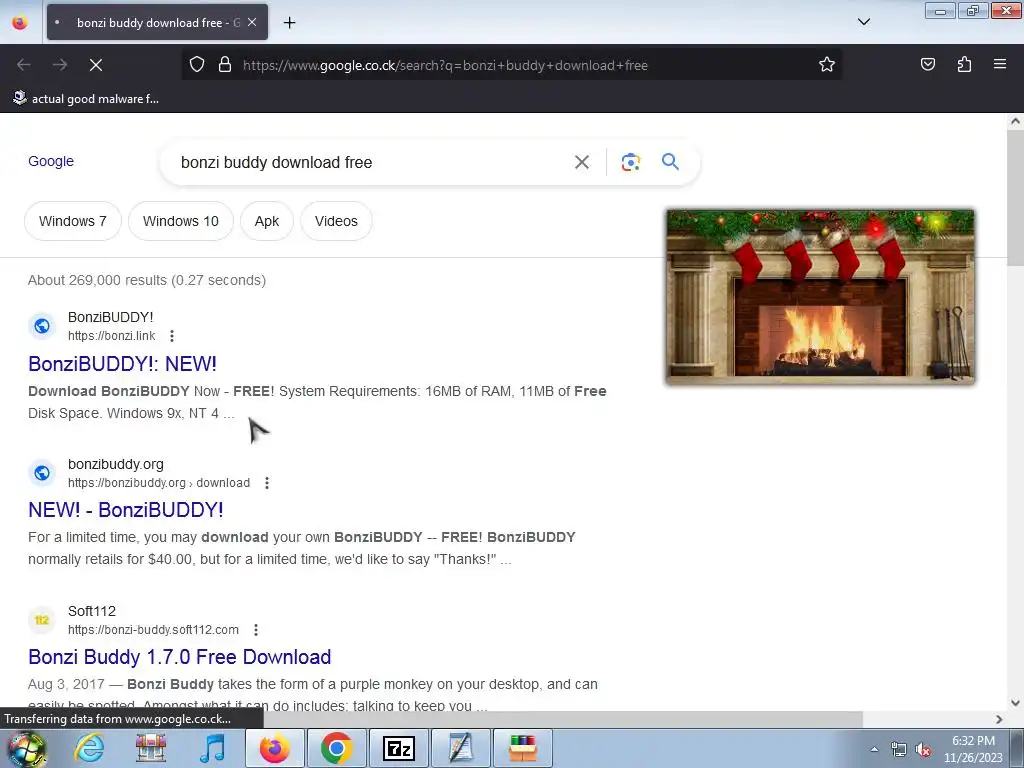The height and width of the screenshot is (768, 1024).
Task: Go forward to the next page
Action: (60, 65)
